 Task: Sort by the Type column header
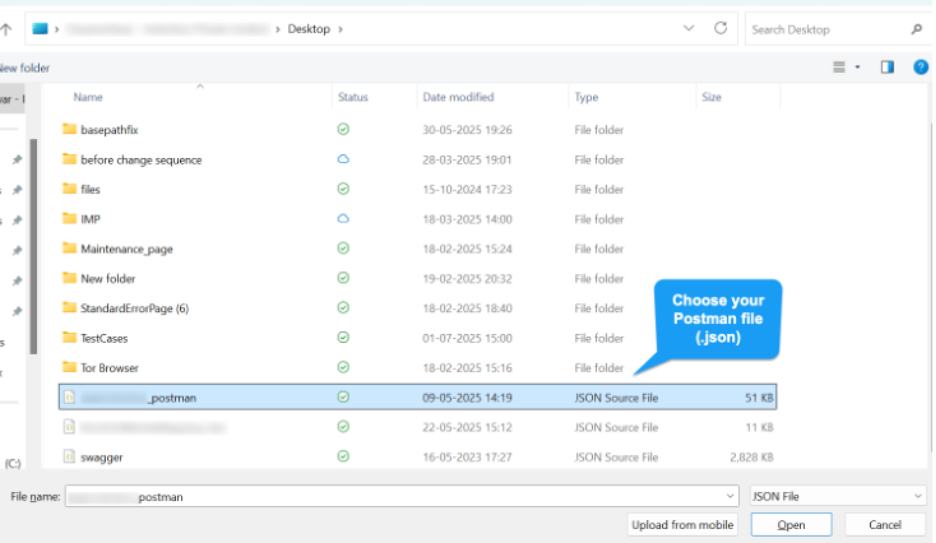(x=586, y=97)
